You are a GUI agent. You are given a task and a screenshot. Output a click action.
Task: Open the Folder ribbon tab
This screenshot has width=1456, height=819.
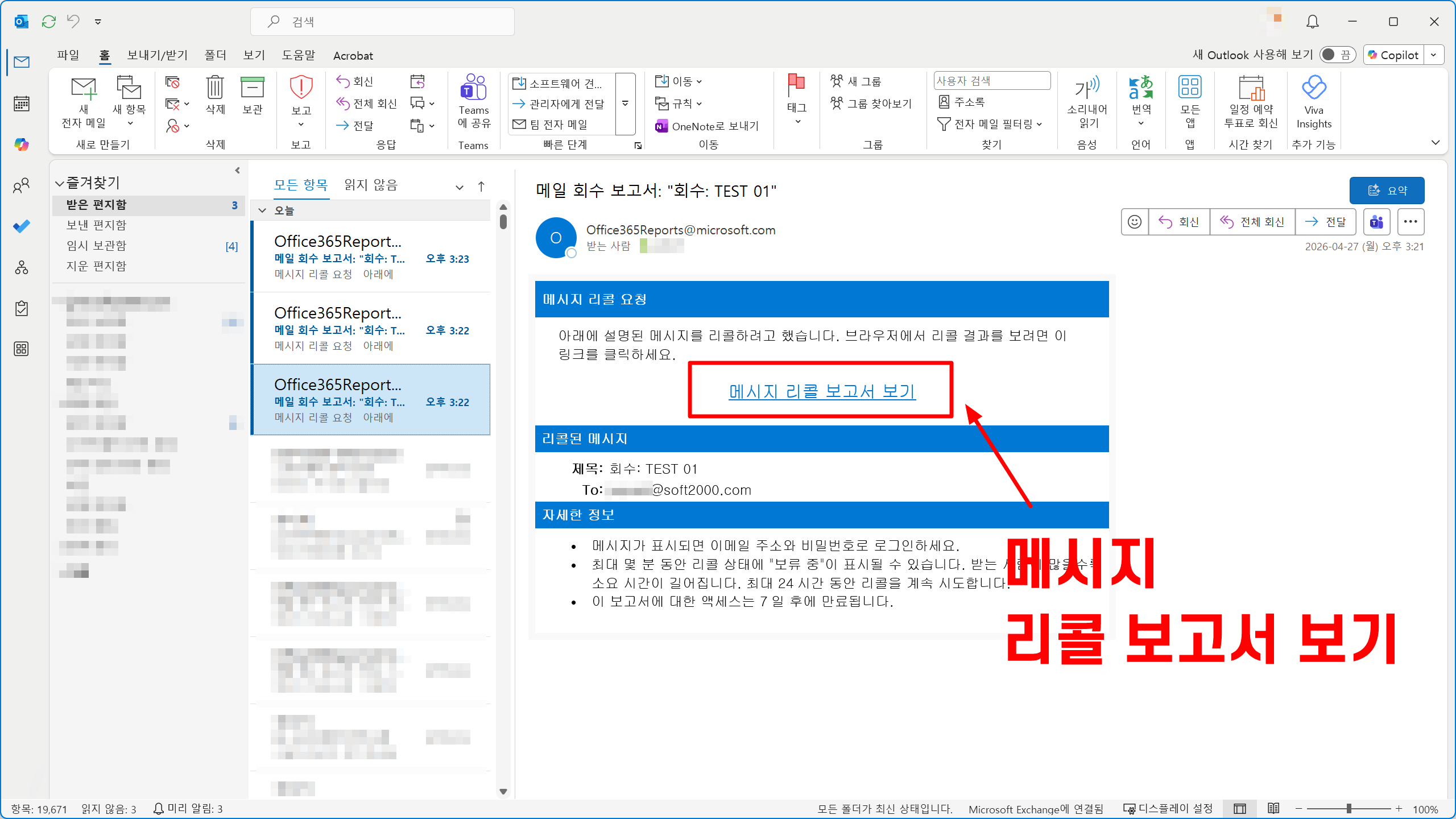point(215,55)
